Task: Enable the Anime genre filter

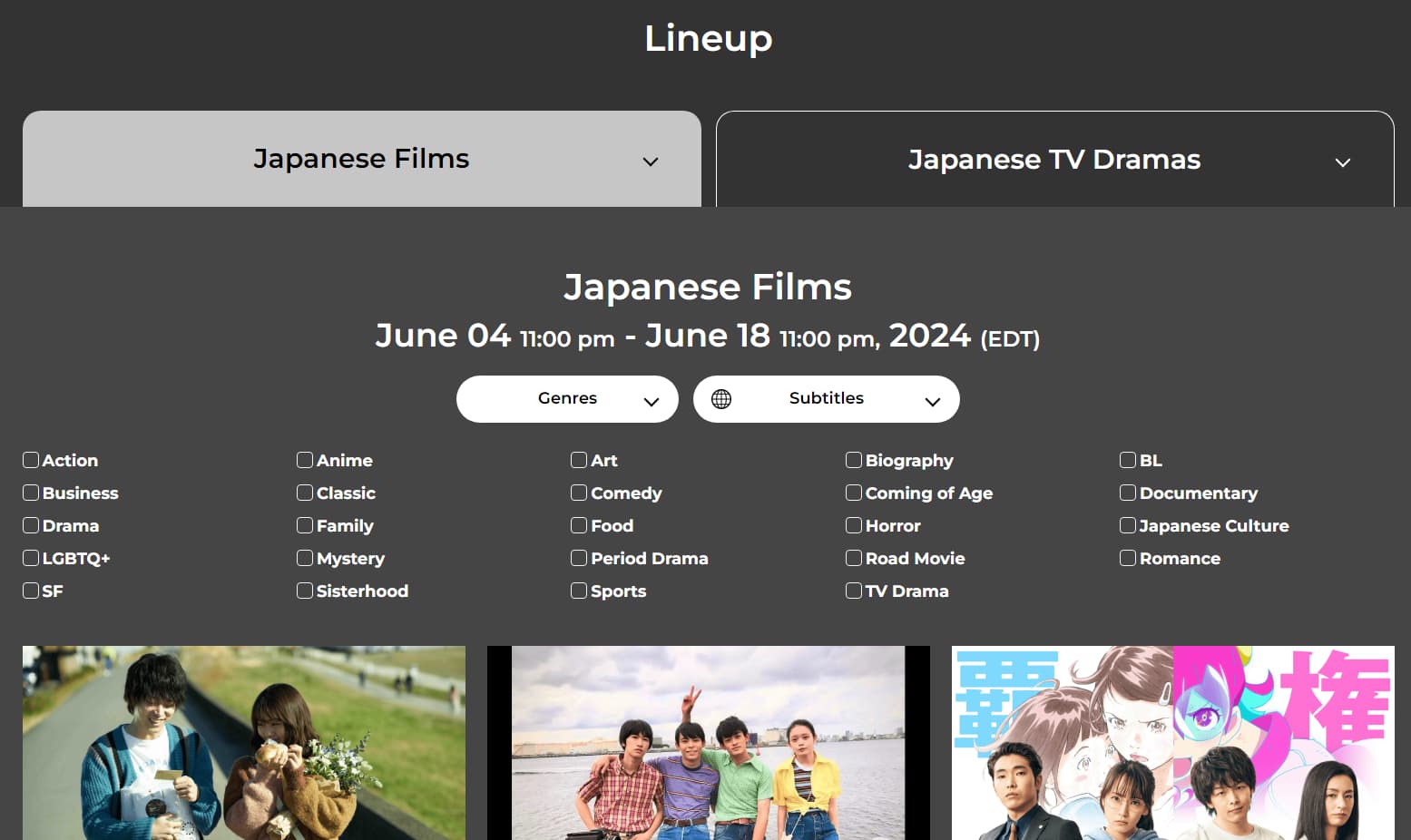Action: pos(305,460)
